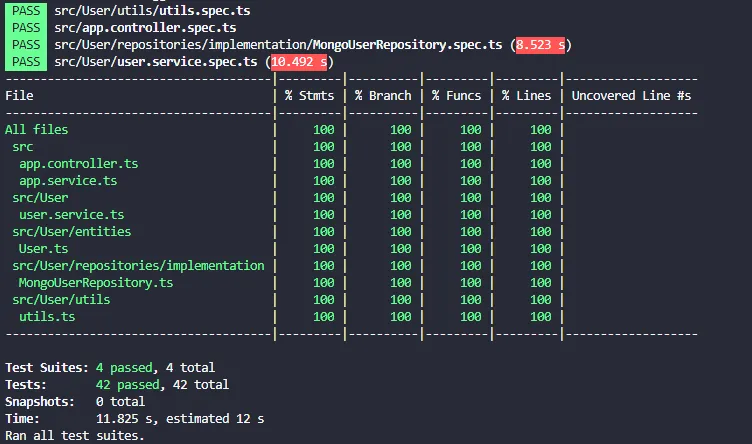Click % Branch value for app.service.ts

[x=400, y=181]
